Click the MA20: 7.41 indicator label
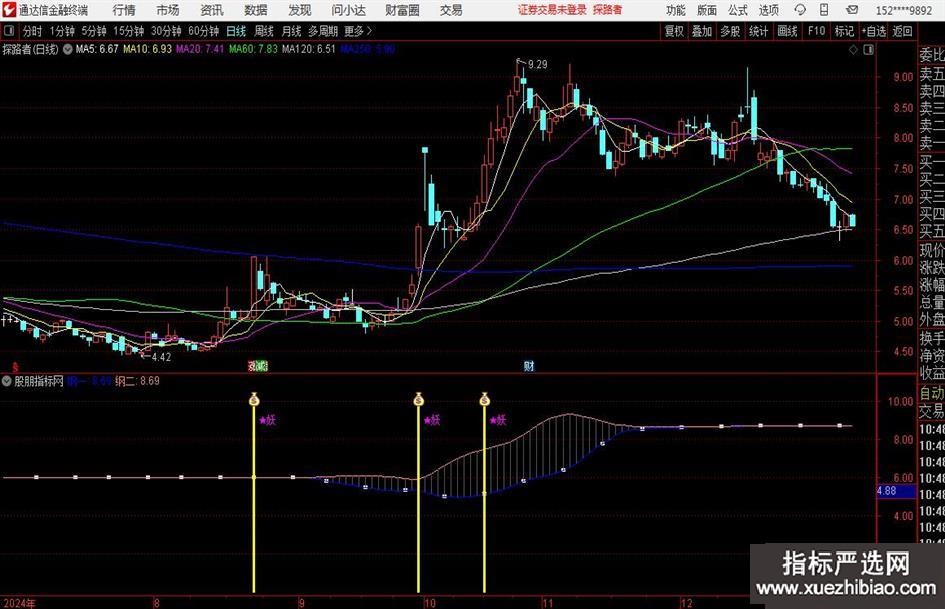This screenshot has height=609, width=945. [x=199, y=49]
